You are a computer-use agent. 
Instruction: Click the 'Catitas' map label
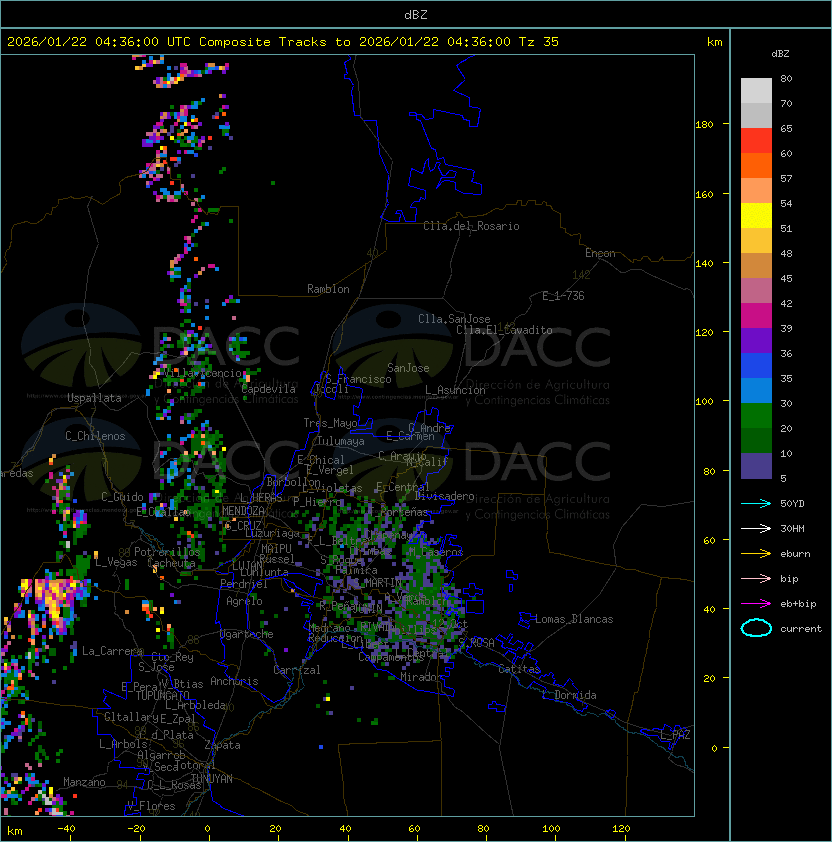(x=519, y=669)
